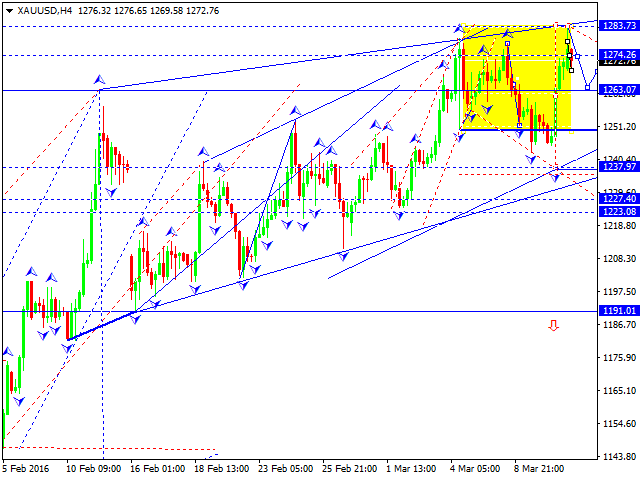Click the yellow highlighted rectangle on the chart

point(515,78)
